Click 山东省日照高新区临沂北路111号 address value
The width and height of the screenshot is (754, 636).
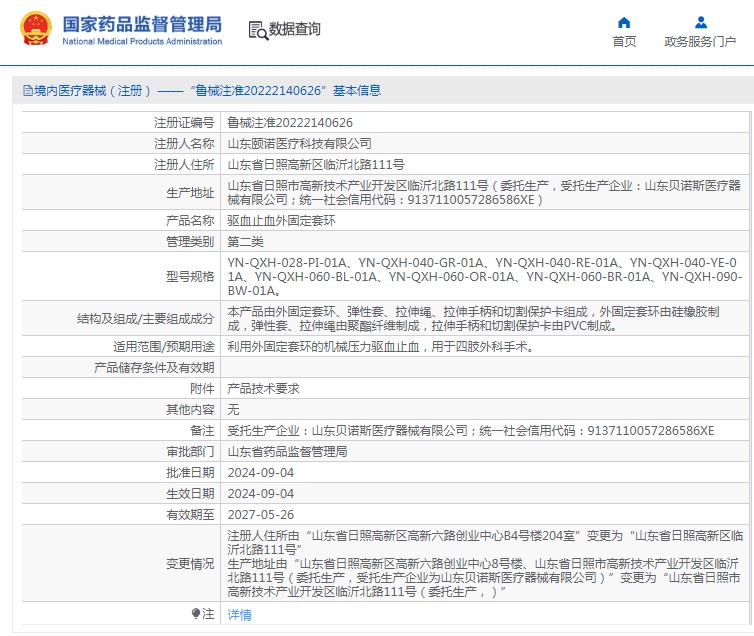(x=315, y=165)
